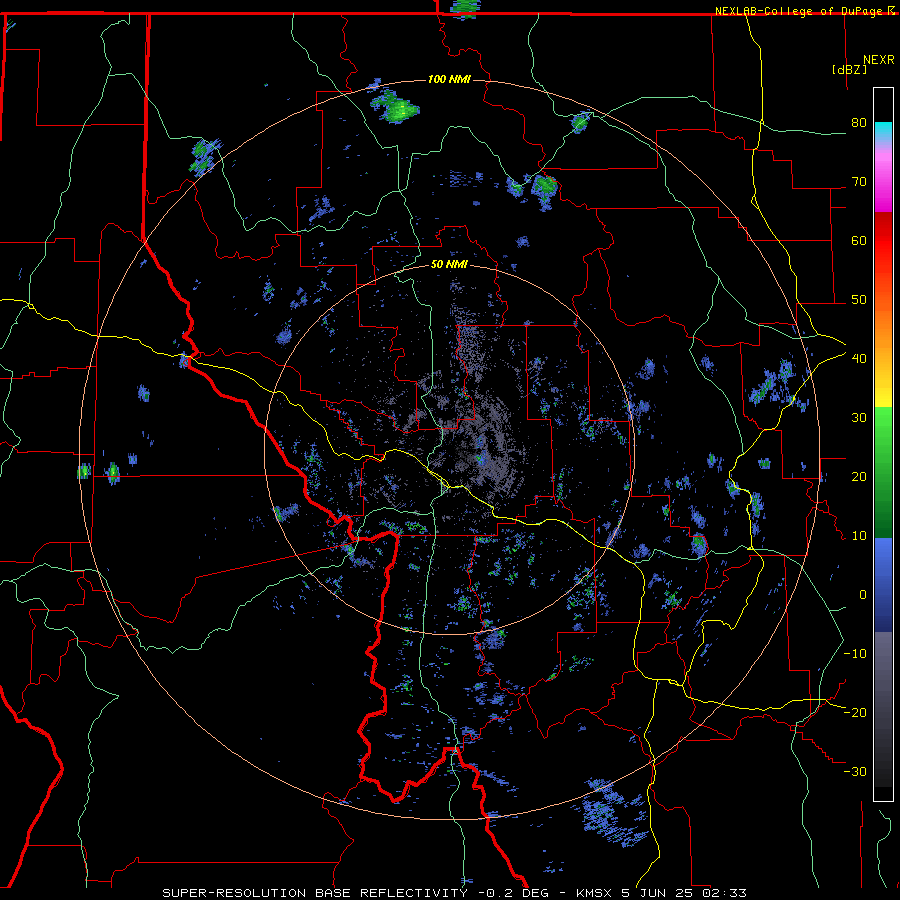The image size is (900, 900).
Task: Click the 10 dBZ scale value
Action: (x=859, y=536)
